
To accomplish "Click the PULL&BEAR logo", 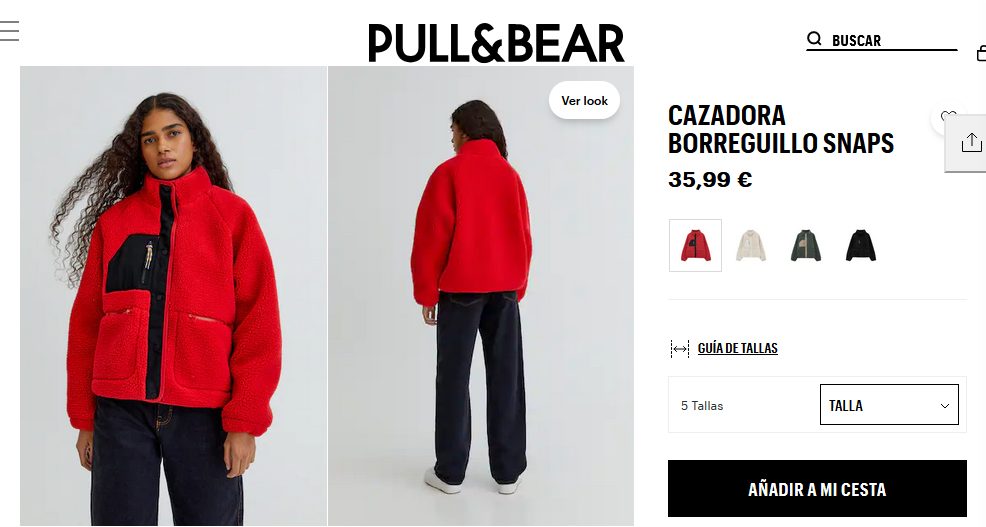I will (496, 43).
